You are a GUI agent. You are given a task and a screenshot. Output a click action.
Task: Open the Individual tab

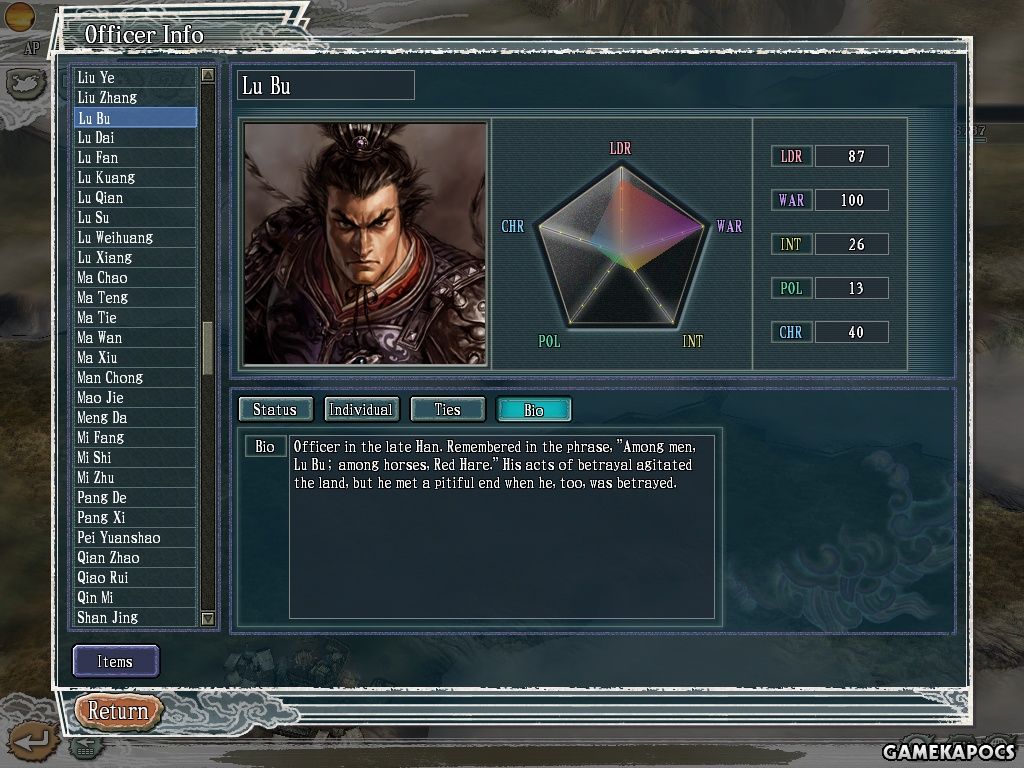point(361,409)
